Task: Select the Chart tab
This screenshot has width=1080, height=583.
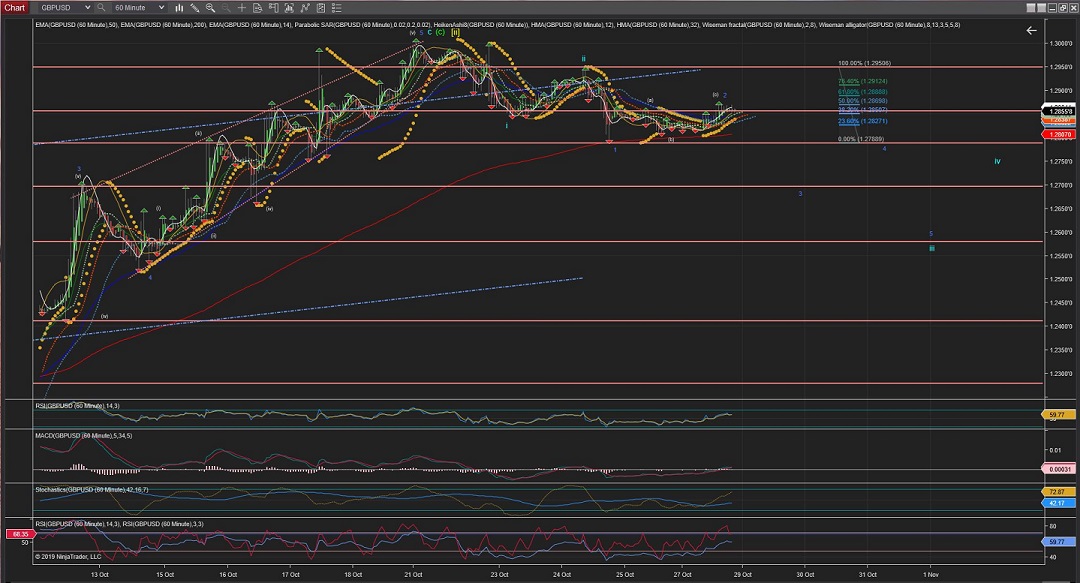Action: tap(15, 7)
